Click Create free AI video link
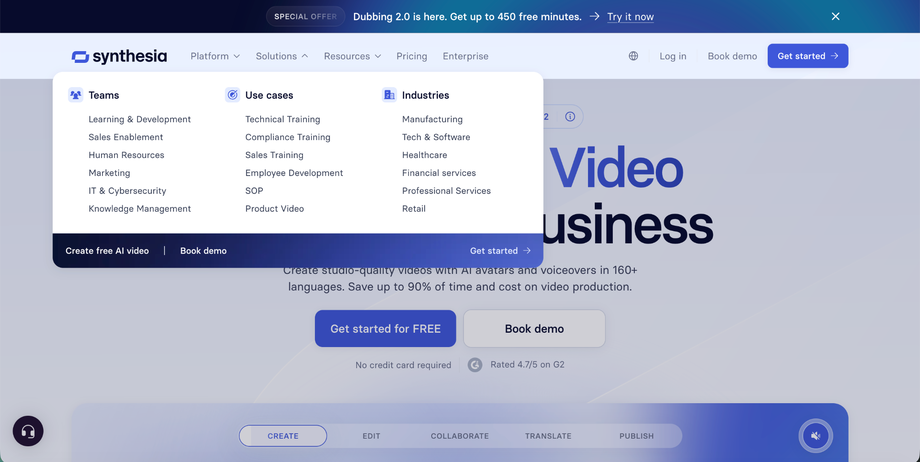Screen dimensions: 920x462 pyautogui.click(x=107, y=251)
